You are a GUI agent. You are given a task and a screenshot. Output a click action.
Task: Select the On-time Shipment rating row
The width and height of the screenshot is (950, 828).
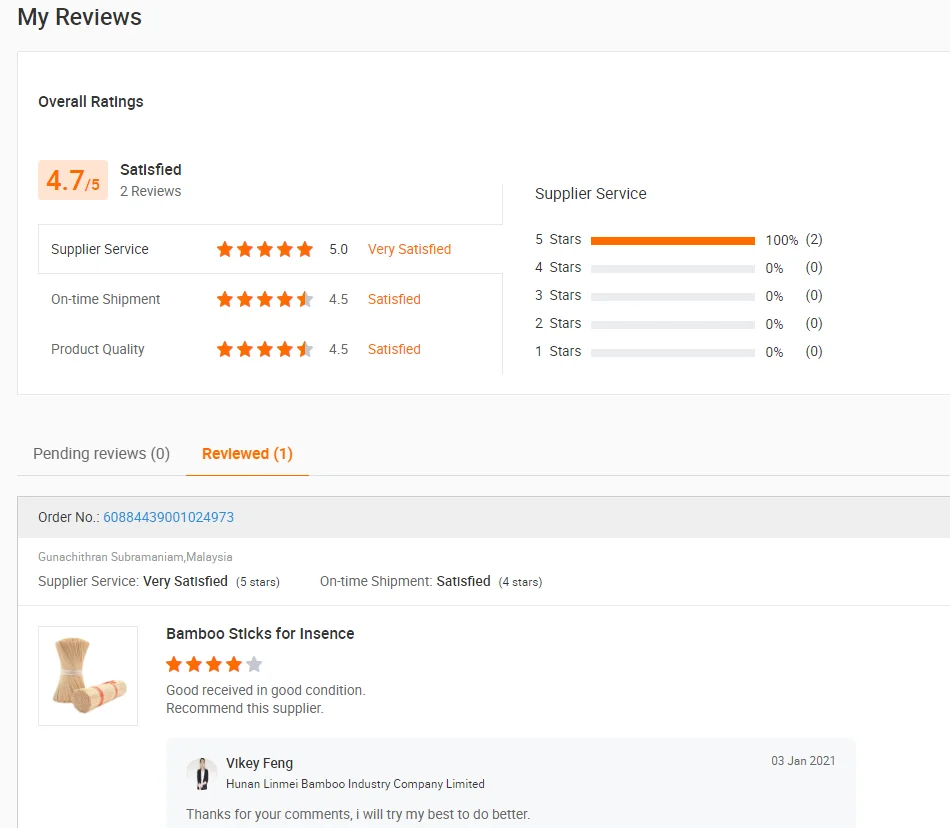pos(270,299)
